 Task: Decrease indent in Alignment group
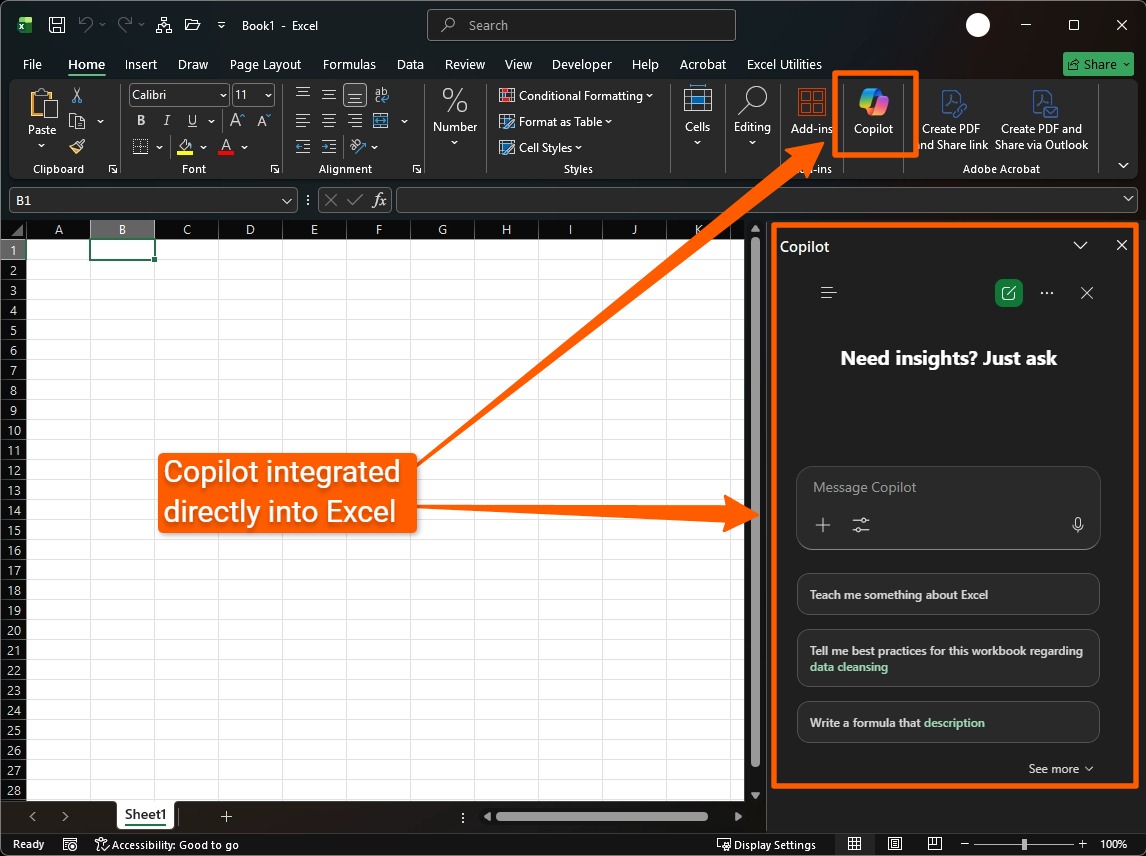click(x=303, y=147)
